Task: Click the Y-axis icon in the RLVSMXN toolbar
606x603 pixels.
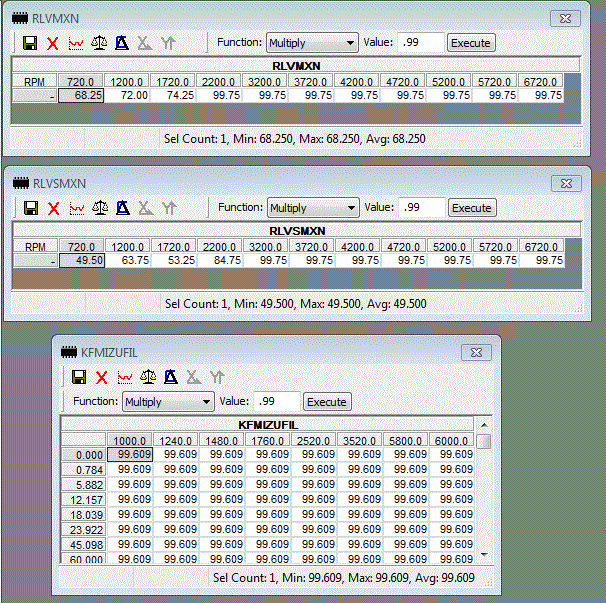Action: tap(169, 208)
